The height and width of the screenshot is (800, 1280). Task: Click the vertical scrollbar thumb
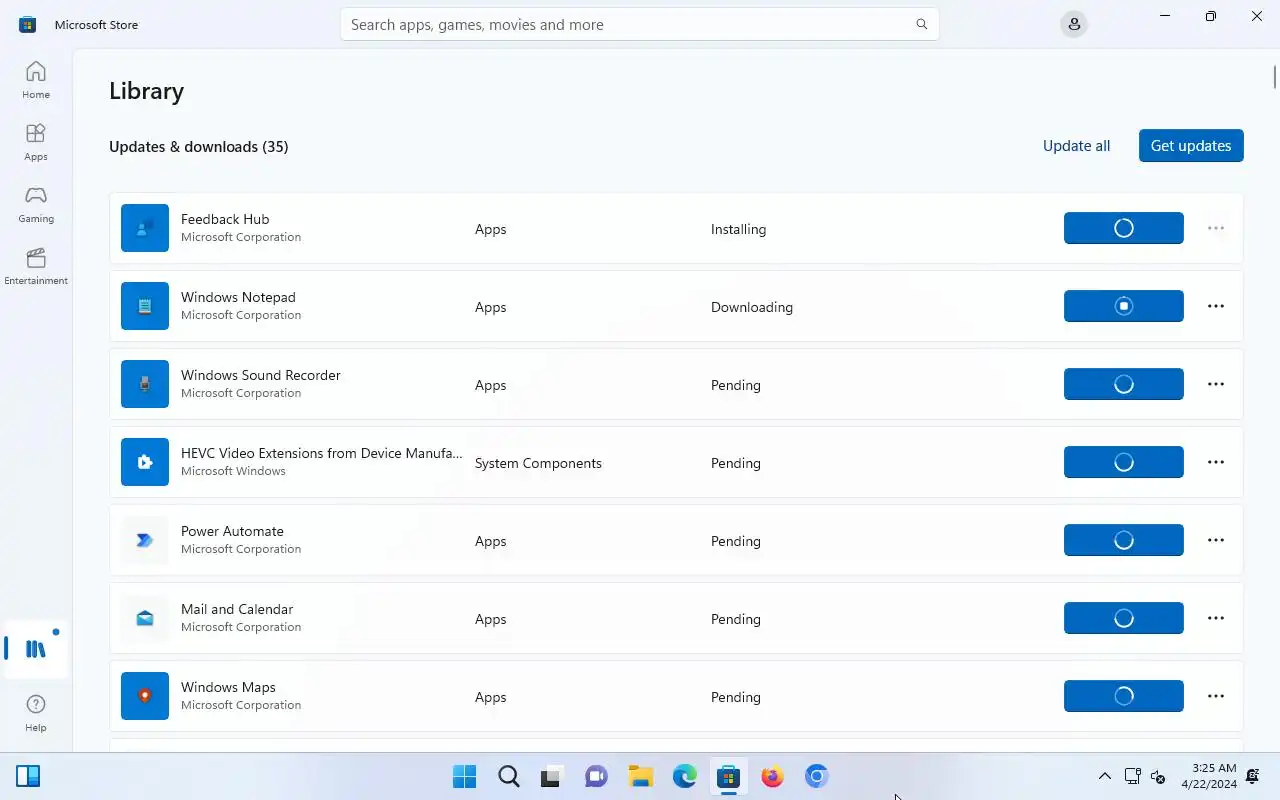1275,77
